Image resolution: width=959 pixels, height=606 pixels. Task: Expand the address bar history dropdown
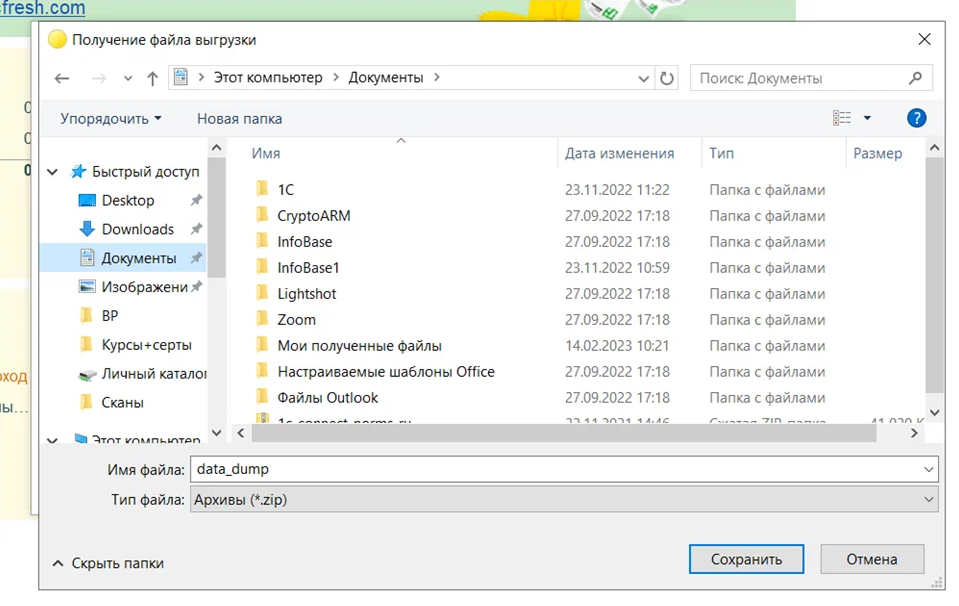pyautogui.click(x=643, y=78)
